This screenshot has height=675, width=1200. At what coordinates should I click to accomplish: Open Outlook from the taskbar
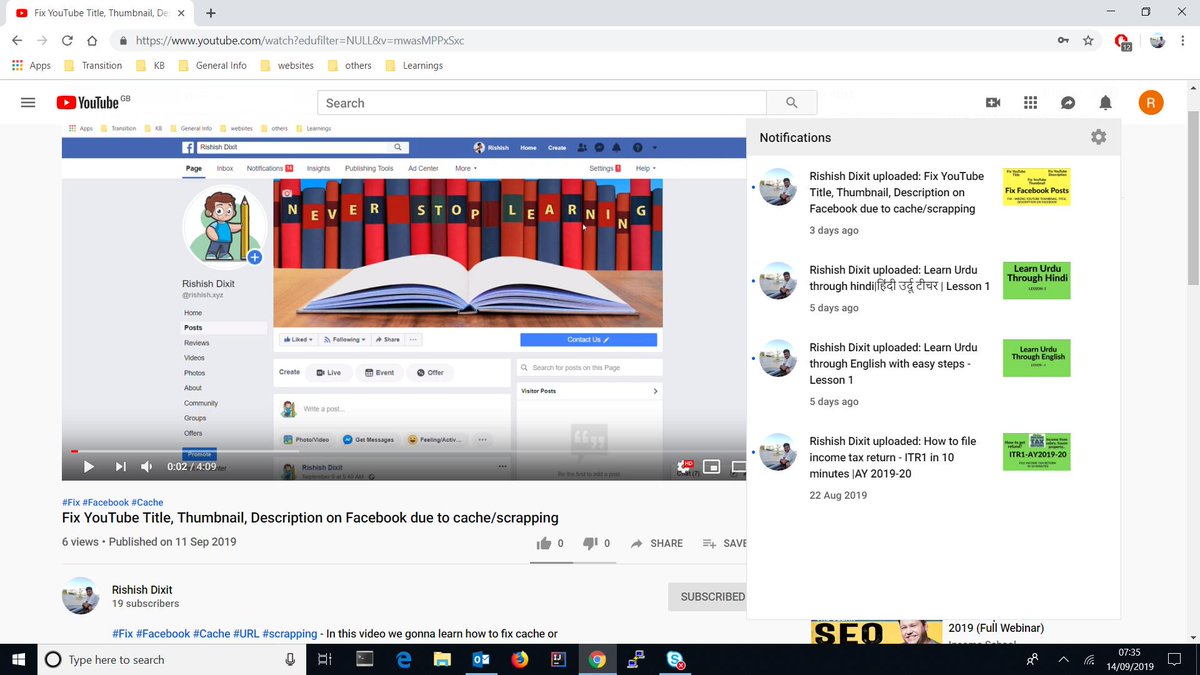pos(480,659)
